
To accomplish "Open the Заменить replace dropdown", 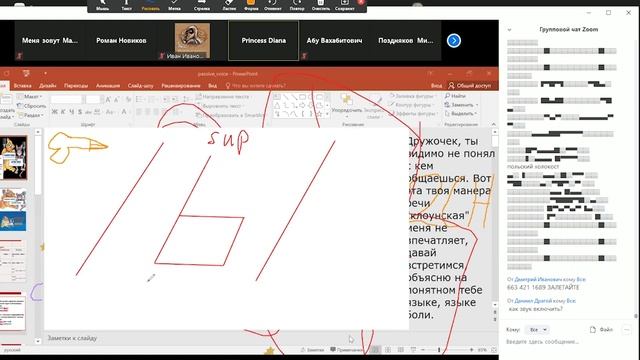I will pos(460,105).
